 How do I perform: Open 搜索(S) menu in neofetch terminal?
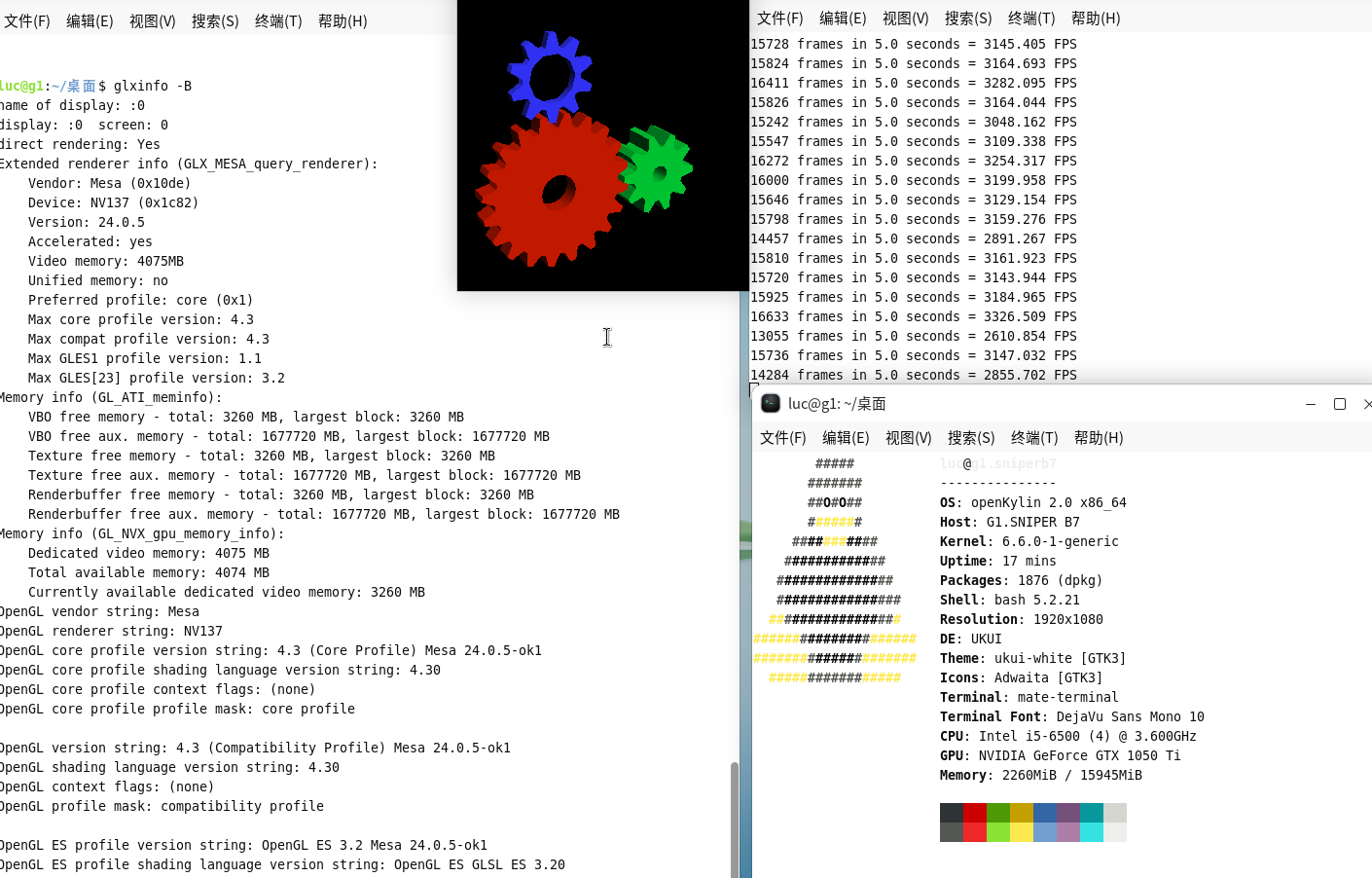point(971,437)
